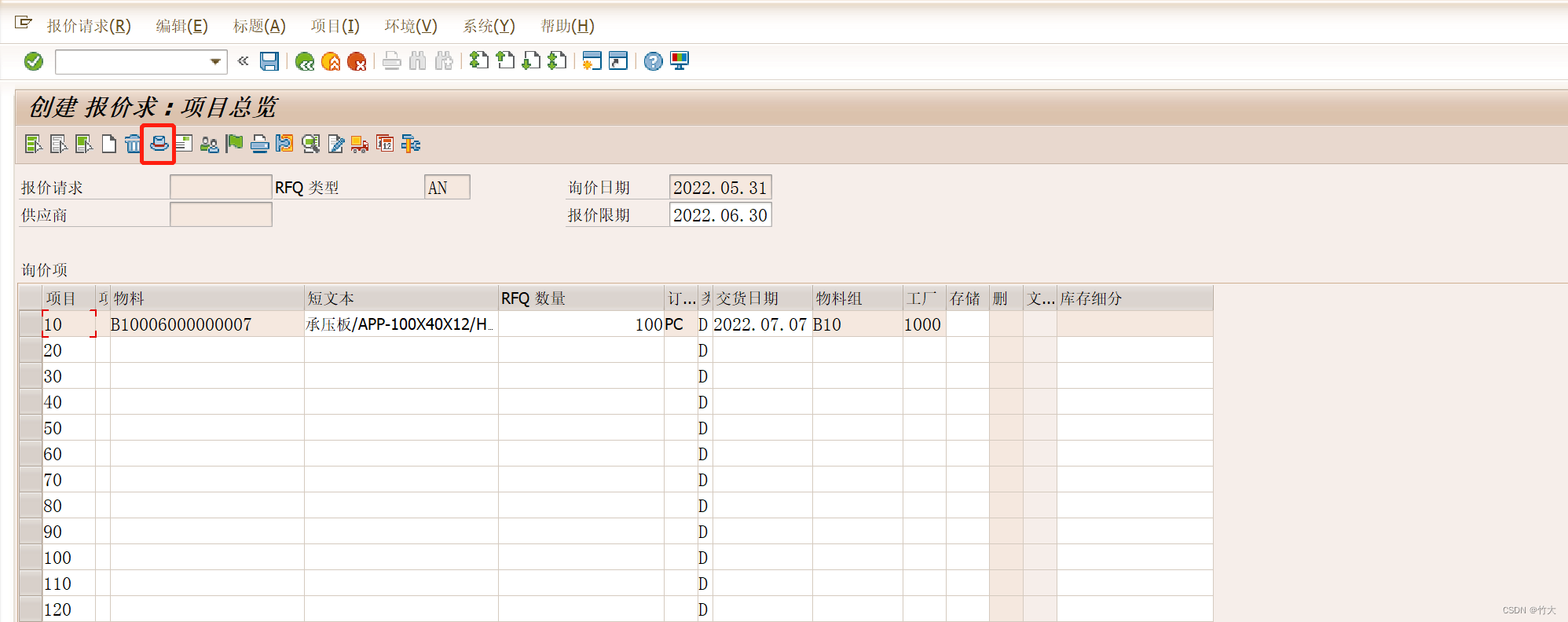Open the 标题(A) menu
The height and width of the screenshot is (622, 1568).
point(259,26)
